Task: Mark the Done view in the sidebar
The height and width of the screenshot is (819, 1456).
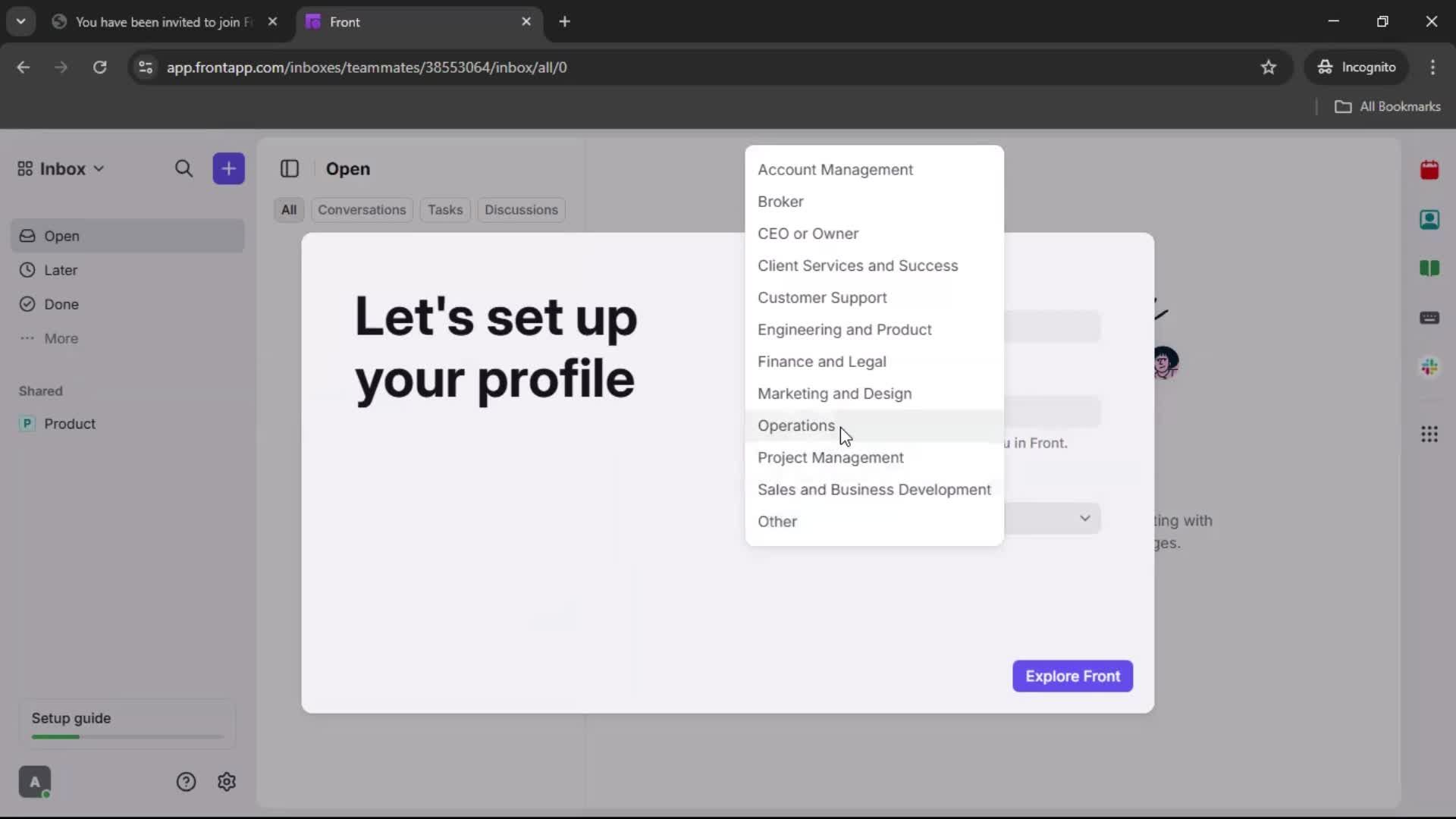Action: [61, 304]
